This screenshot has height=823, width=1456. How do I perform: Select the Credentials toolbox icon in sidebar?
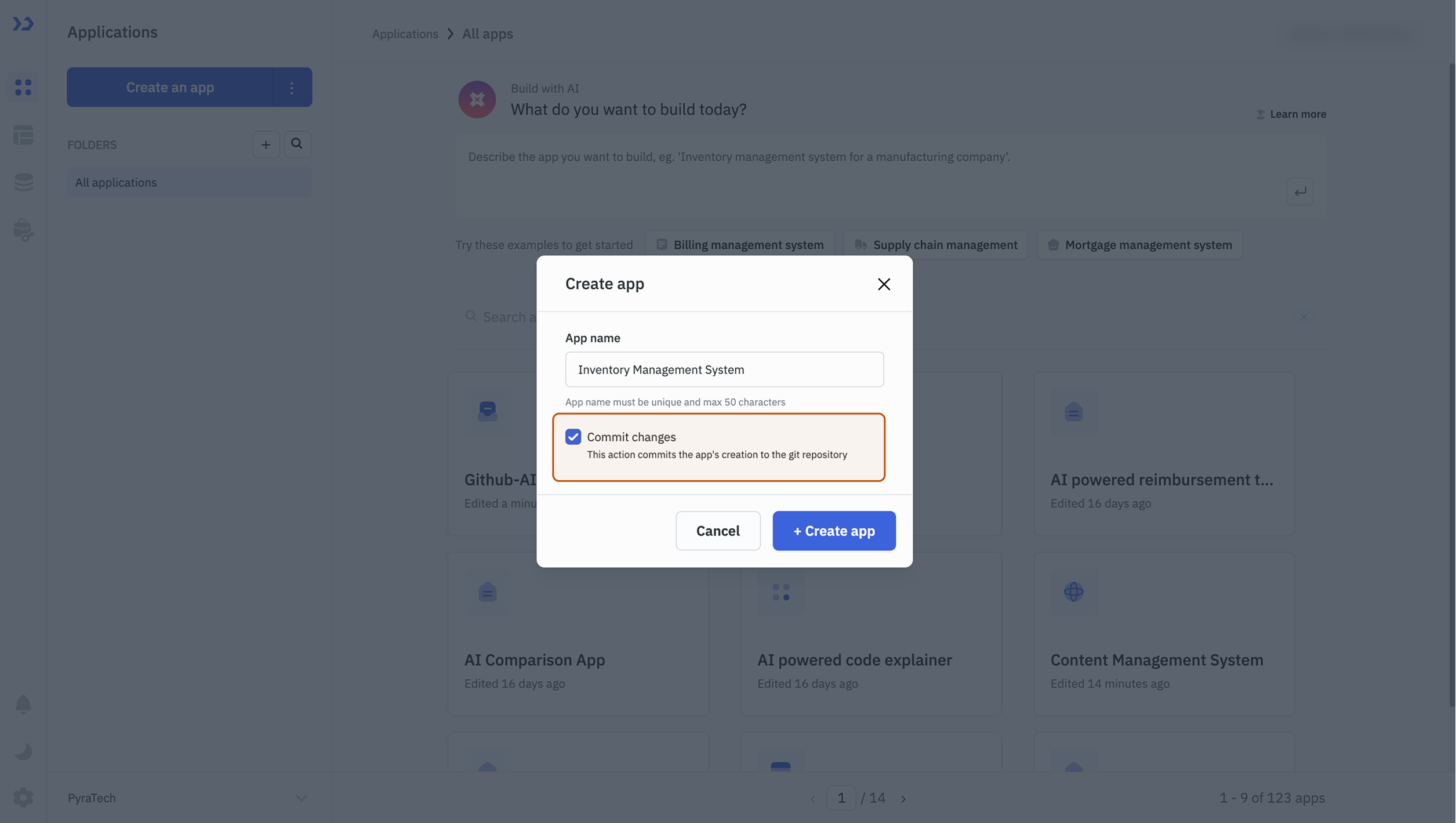point(23,230)
